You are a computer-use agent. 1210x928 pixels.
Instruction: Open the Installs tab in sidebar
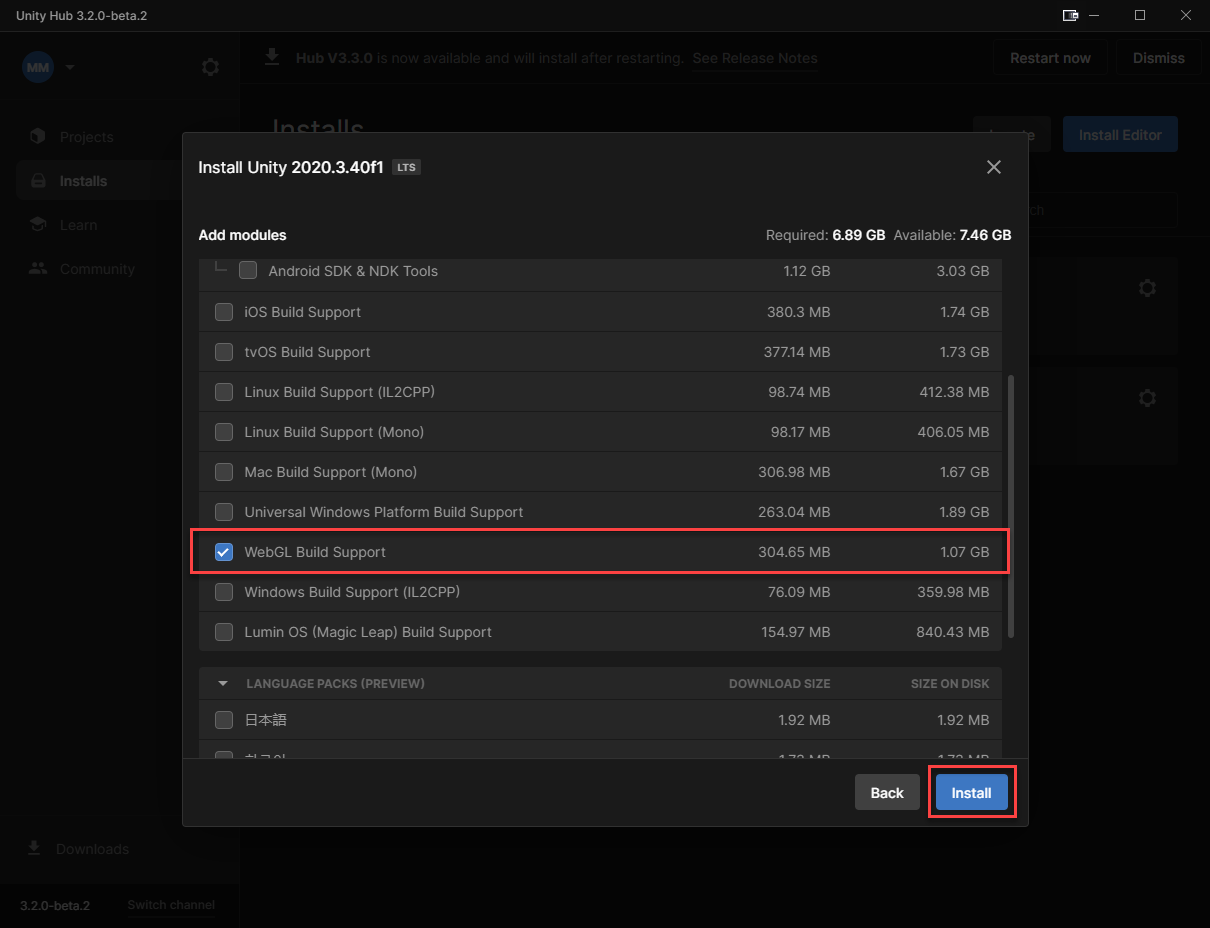(x=83, y=181)
